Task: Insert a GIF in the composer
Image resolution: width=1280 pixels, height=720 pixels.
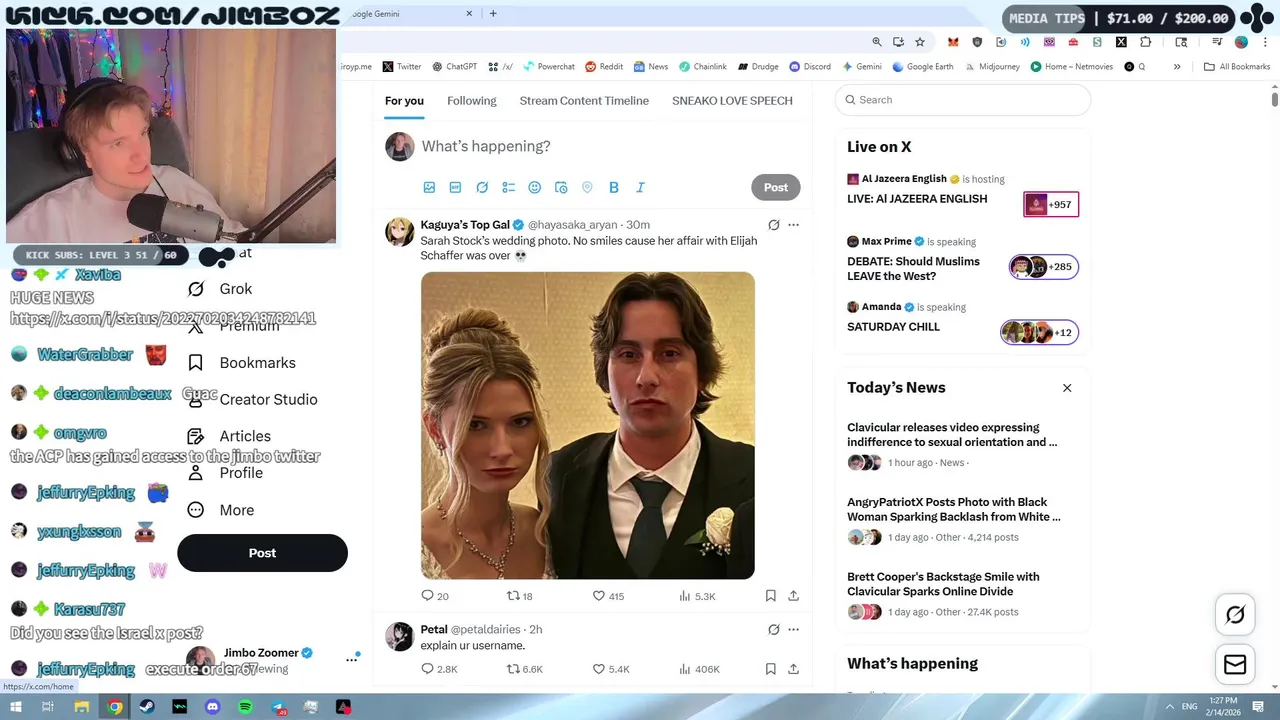Action: 455,187
